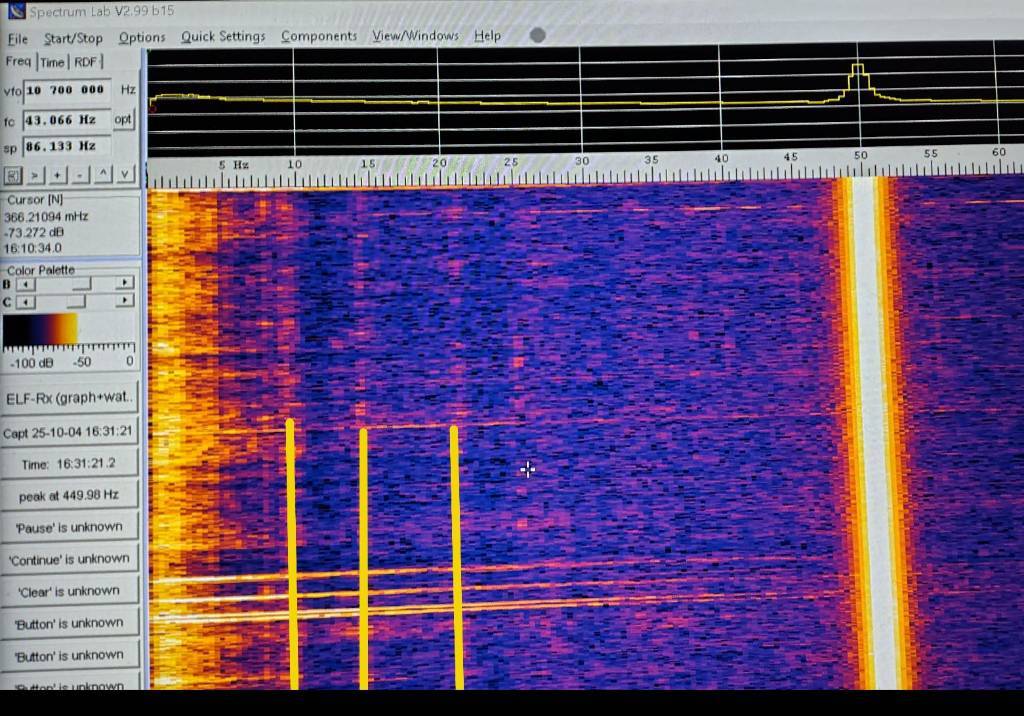
Task: Switch to the Time tab
Action: tap(52, 62)
